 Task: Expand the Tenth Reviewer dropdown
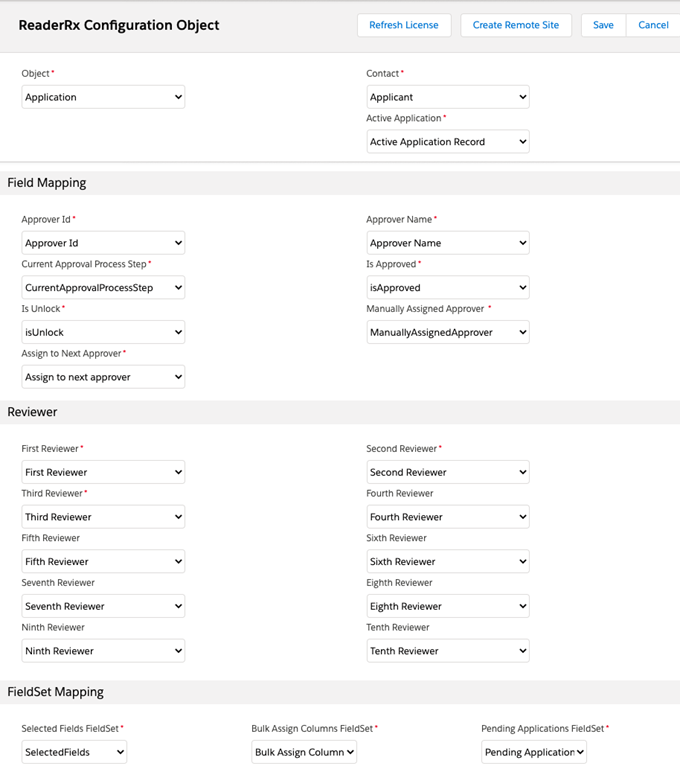448,651
